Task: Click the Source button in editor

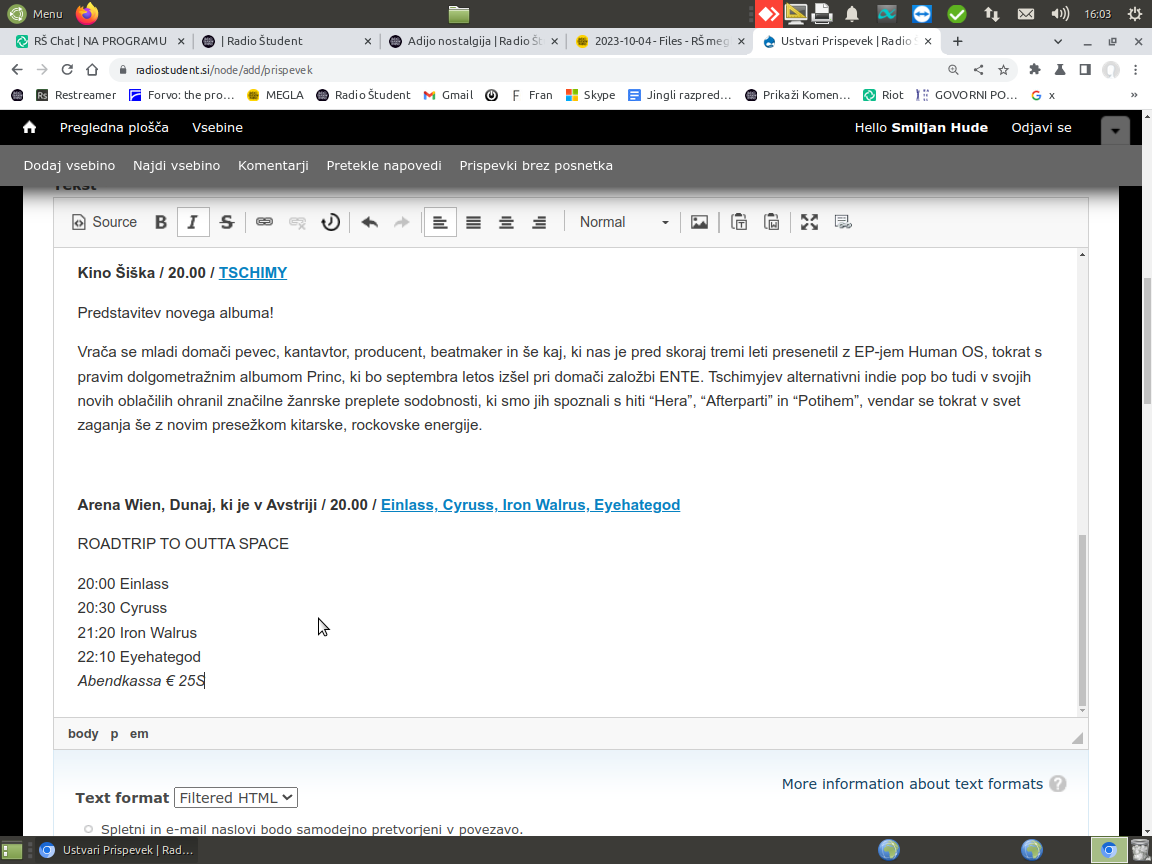Action: (x=104, y=222)
